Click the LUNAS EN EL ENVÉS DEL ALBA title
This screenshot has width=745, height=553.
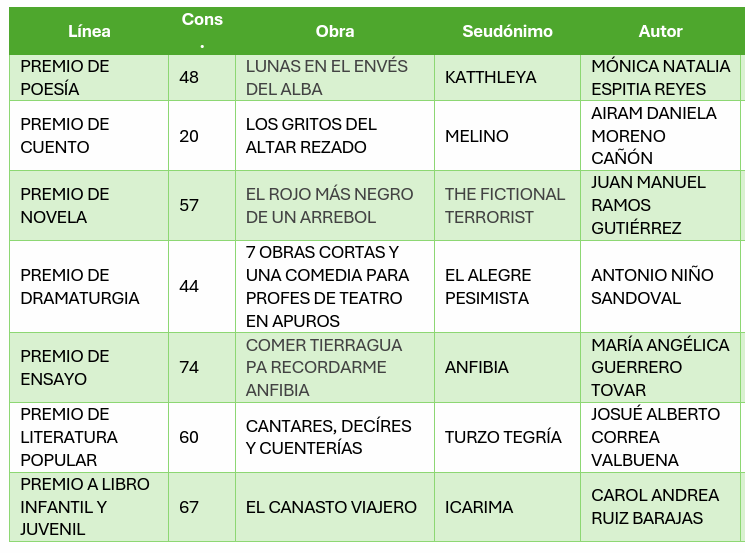[327, 77]
